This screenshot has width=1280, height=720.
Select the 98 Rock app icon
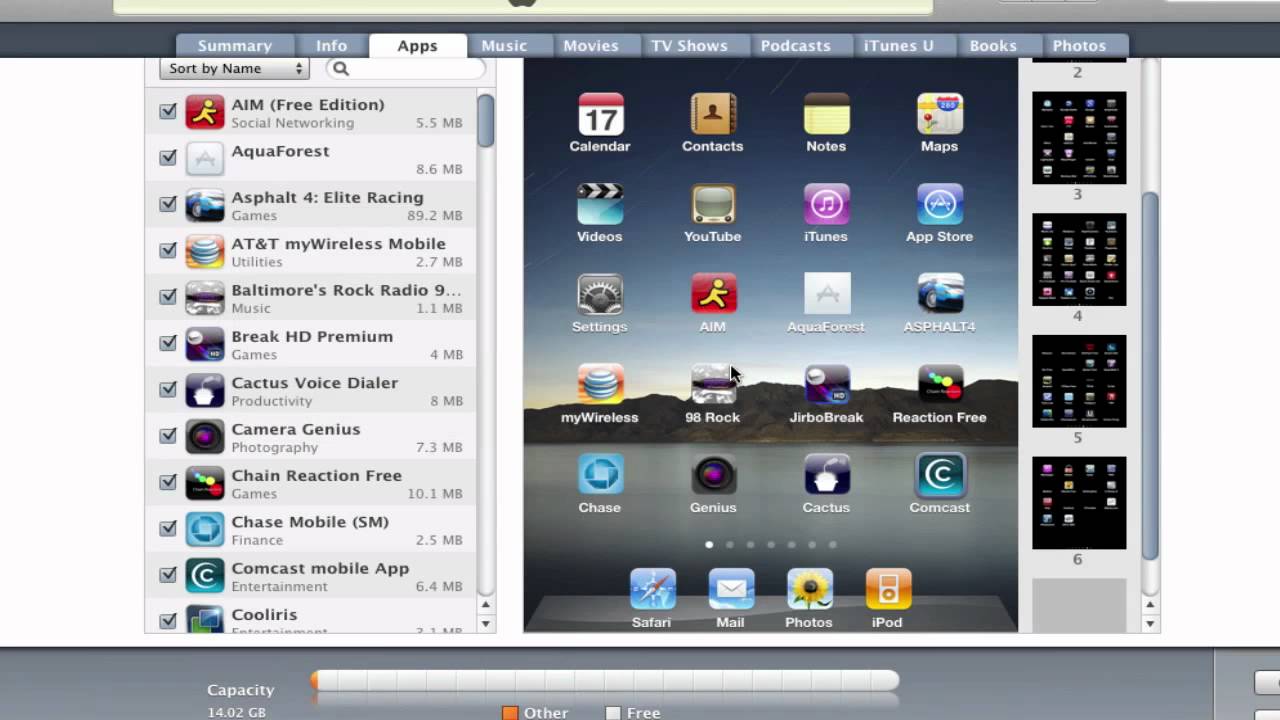(x=713, y=385)
